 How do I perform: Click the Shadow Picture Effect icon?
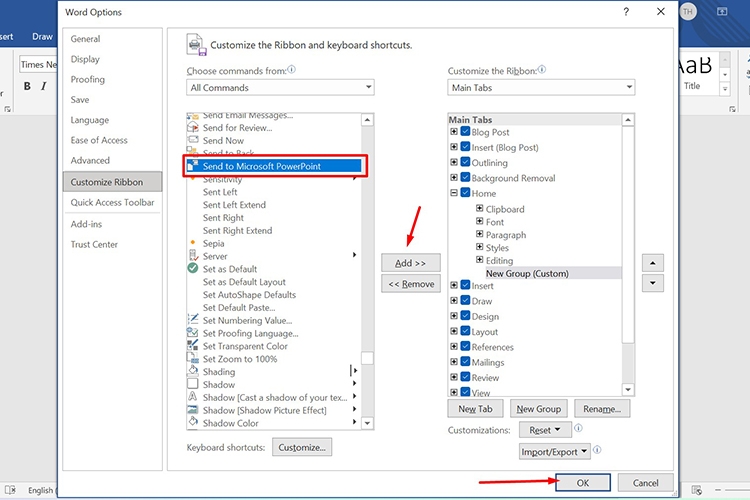click(x=193, y=410)
